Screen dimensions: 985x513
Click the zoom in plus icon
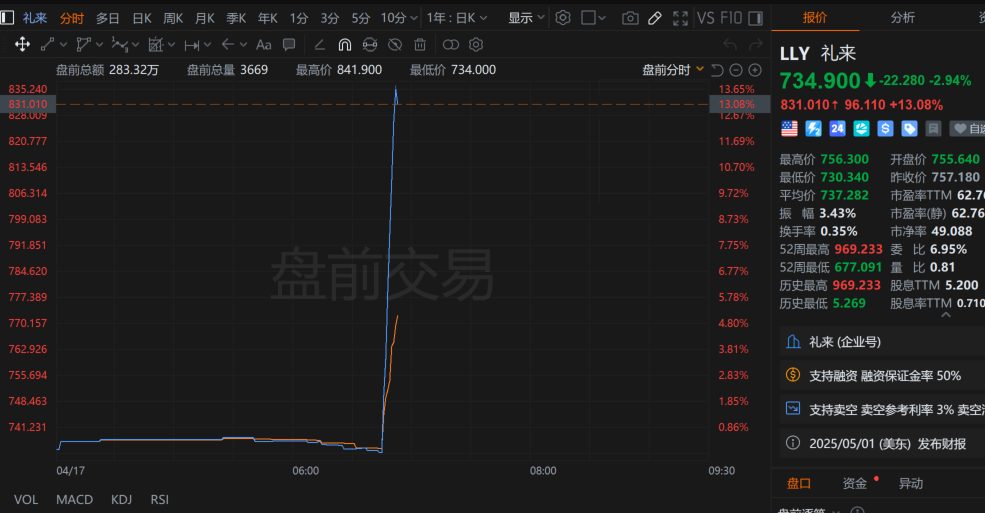pos(755,69)
